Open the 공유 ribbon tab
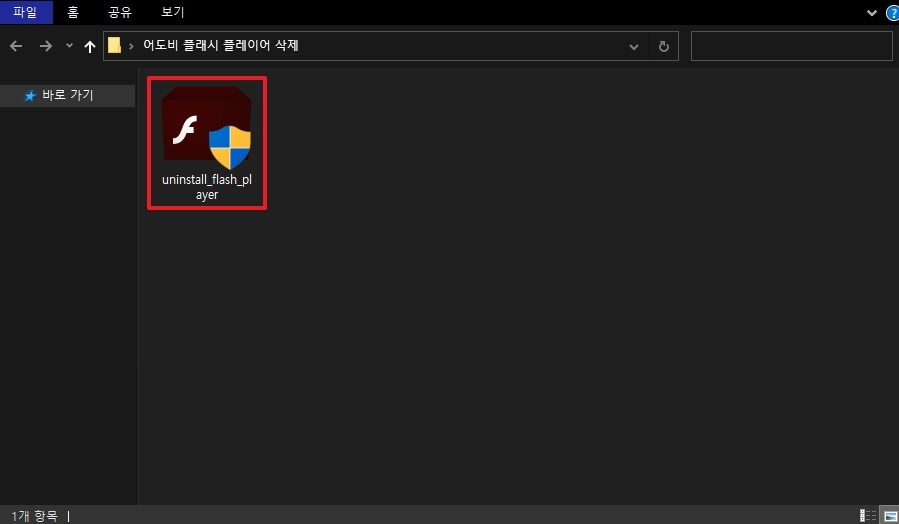Viewport: 899px width, 524px height. pyautogui.click(x=120, y=12)
